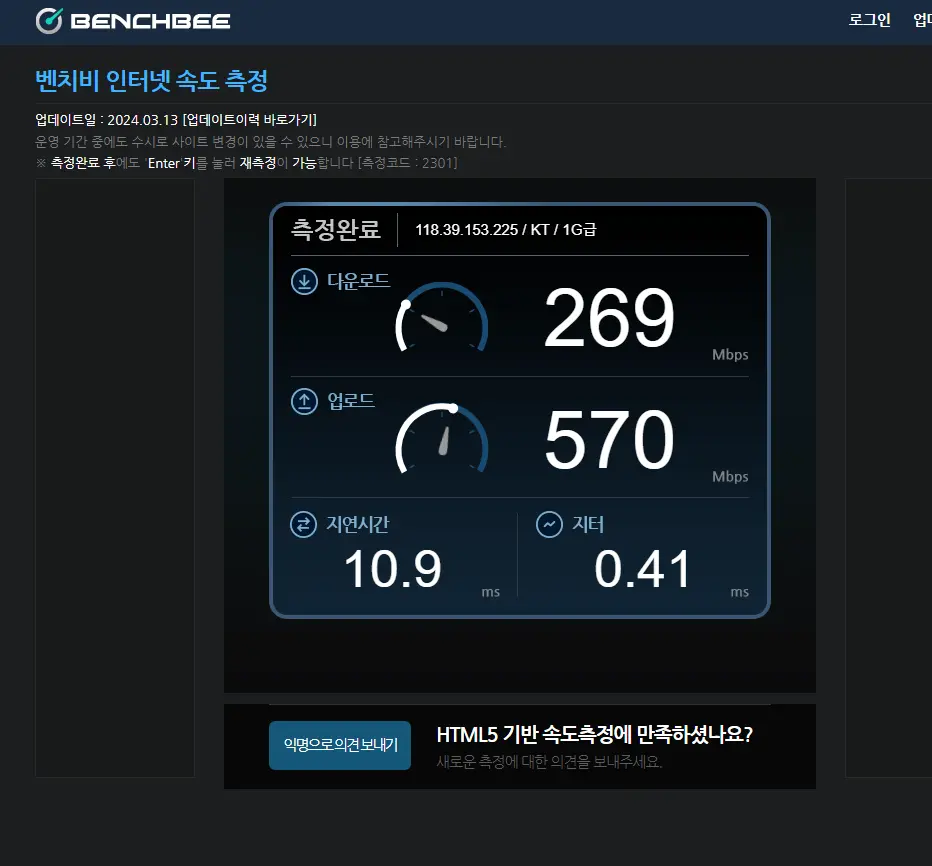Click the 벤치비 인터넷 속도 측정 heading
932x866 pixels.
tap(152, 80)
